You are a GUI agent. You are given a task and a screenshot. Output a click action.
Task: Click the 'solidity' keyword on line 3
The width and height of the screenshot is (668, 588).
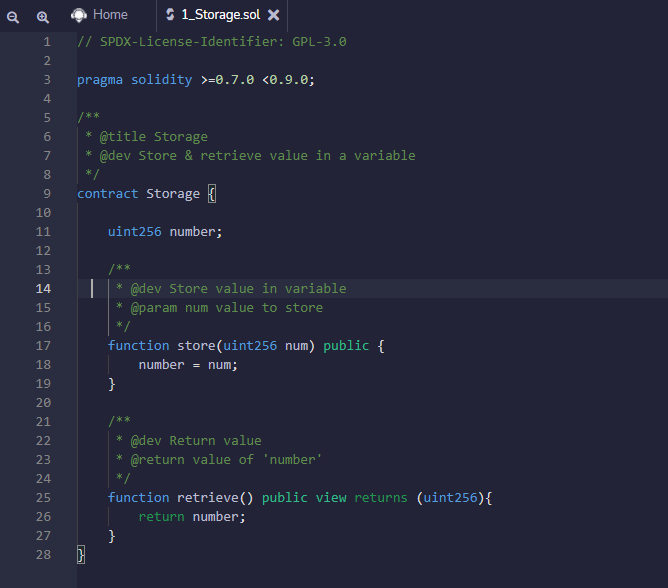tap(161, 80)
